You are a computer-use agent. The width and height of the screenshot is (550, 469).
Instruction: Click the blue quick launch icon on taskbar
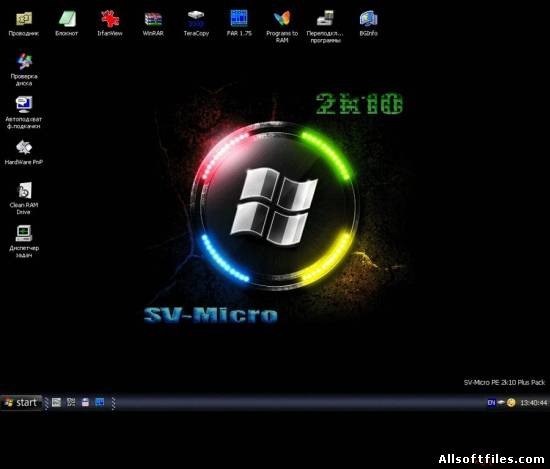100,402
